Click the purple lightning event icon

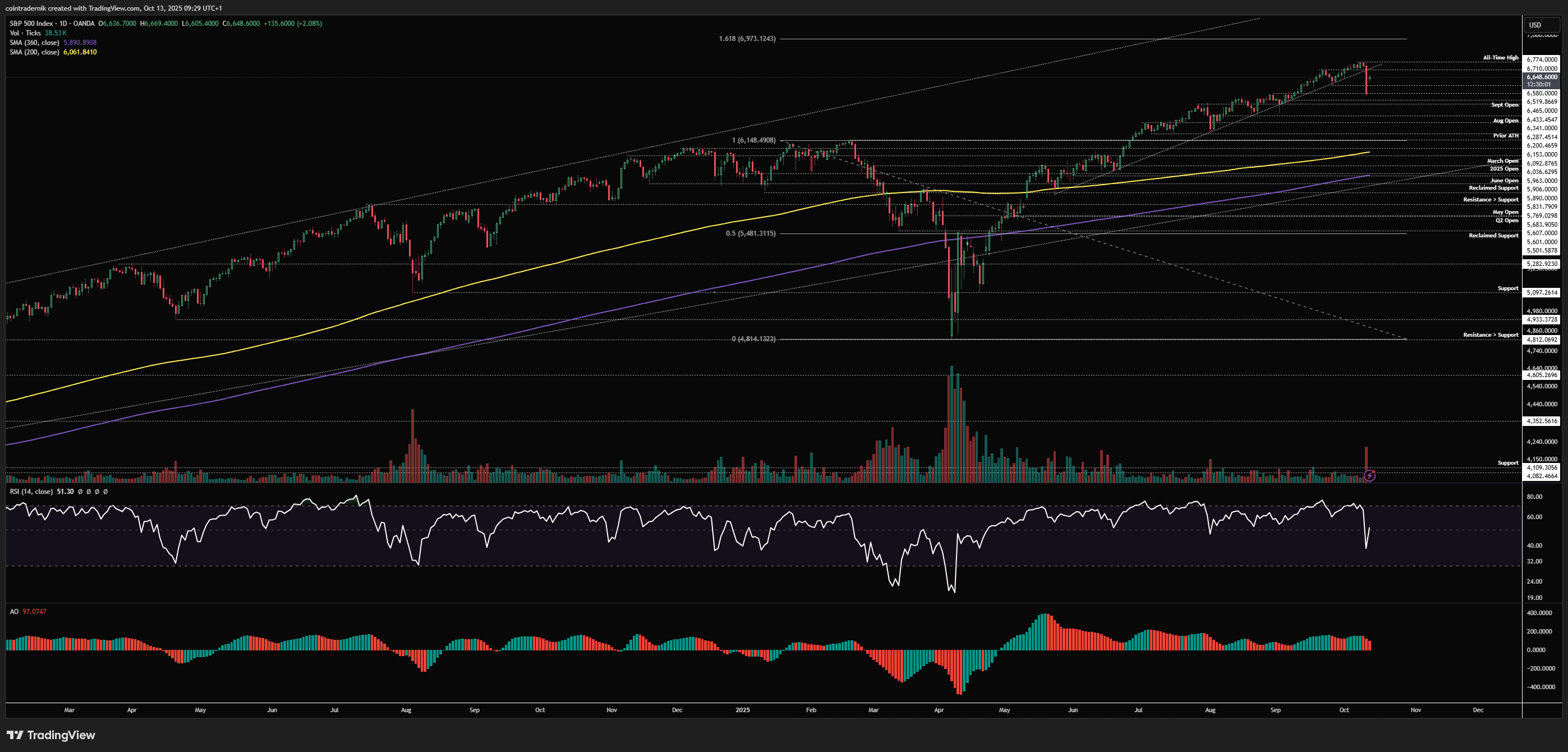pyautogui.click(x=1369, y=475)
